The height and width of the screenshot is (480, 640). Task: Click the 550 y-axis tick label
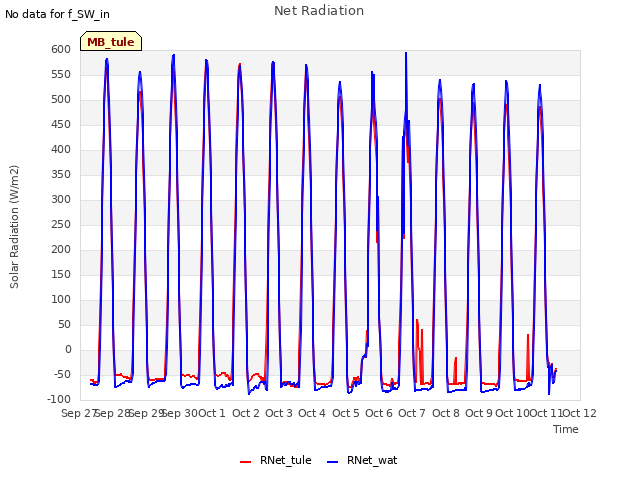pyautogui.click(x=61, y=74)
